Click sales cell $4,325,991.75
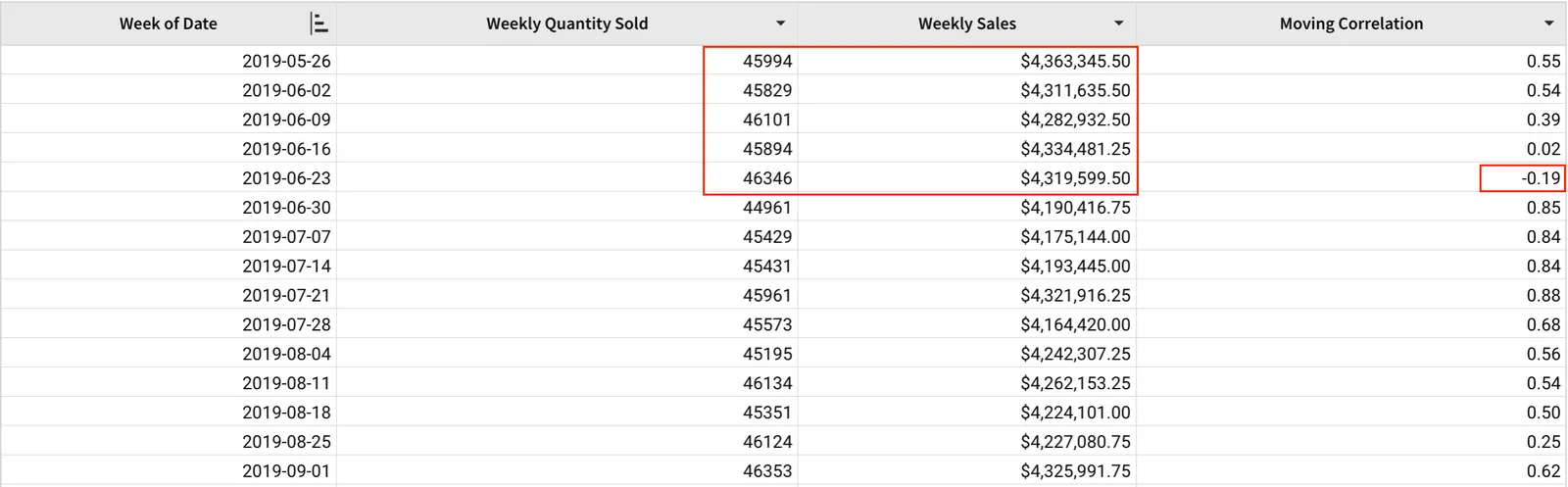Image resolution: width=1568 pixels, height=487 pixels. (x=967, y=471)
